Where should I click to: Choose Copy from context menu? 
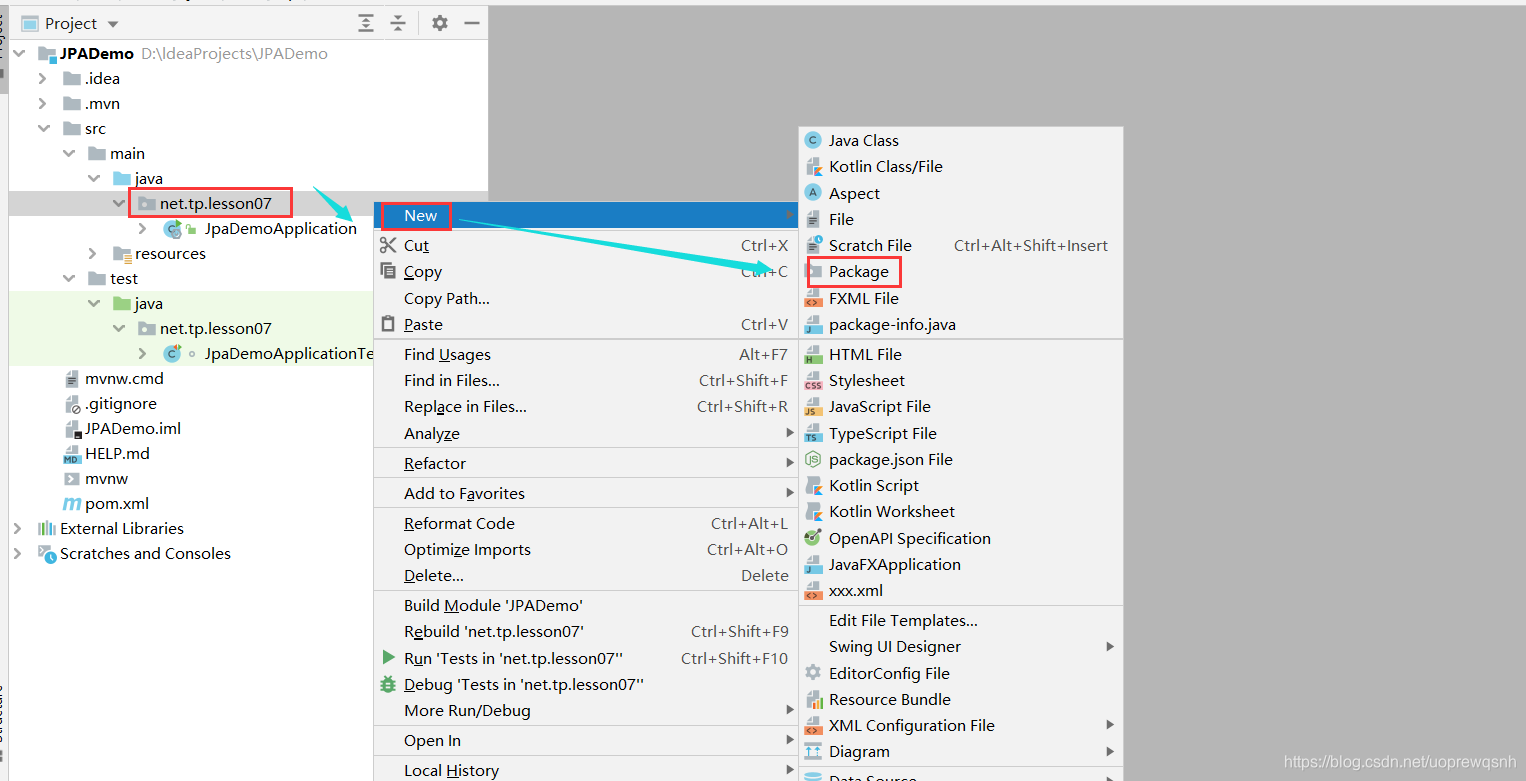pyautogui.click(x=586, y=272)
